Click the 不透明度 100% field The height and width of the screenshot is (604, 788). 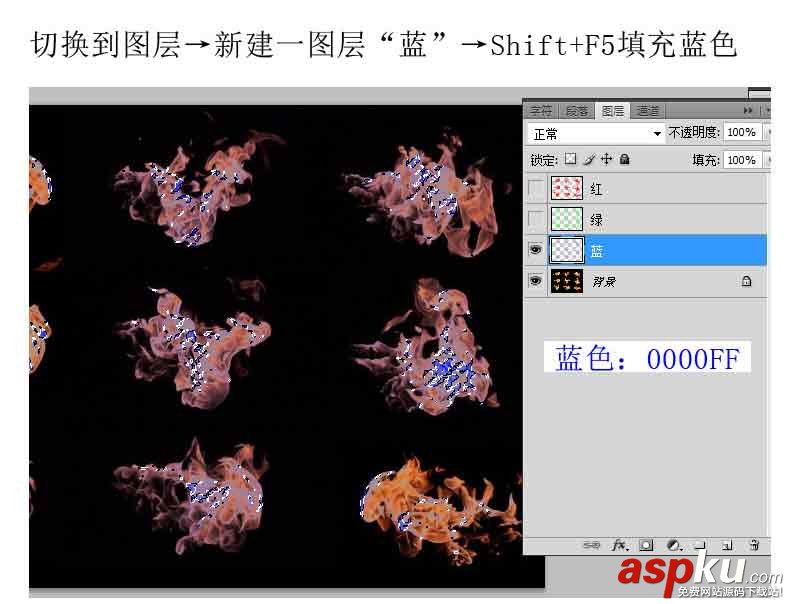click(x=742, y=133)
